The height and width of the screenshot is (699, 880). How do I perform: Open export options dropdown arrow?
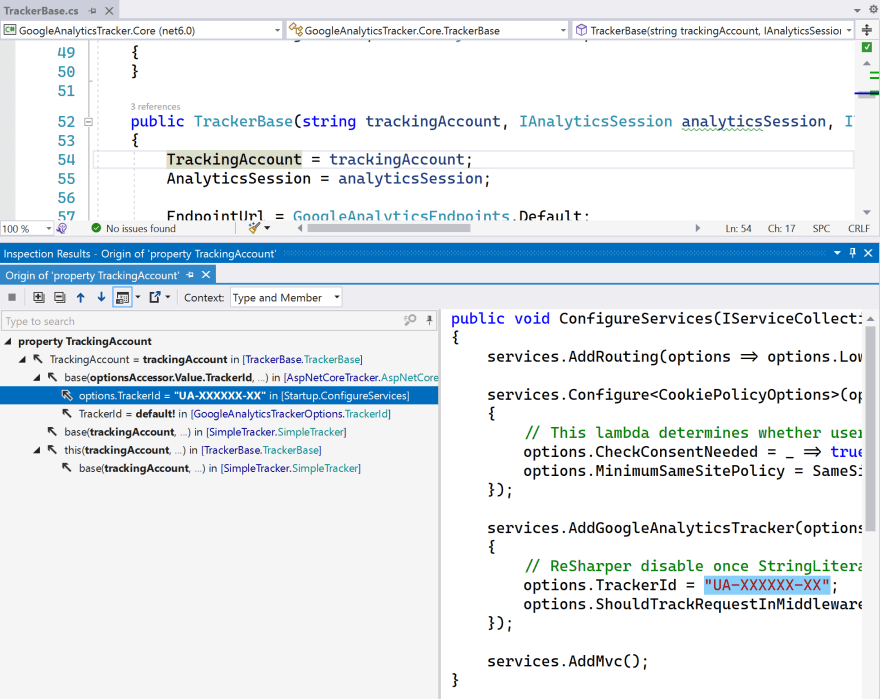point(168,298)
